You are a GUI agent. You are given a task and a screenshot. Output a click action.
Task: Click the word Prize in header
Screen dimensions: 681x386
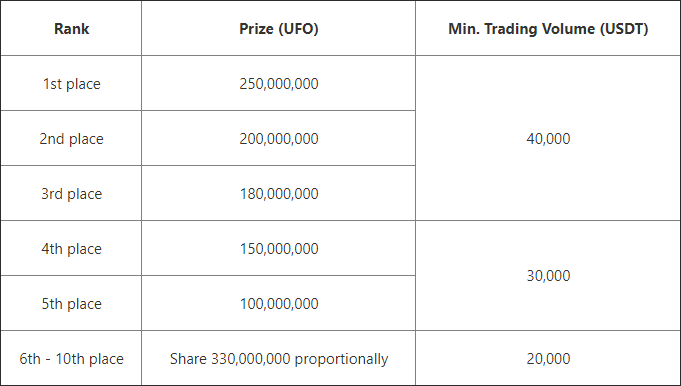tap(256, 29)
